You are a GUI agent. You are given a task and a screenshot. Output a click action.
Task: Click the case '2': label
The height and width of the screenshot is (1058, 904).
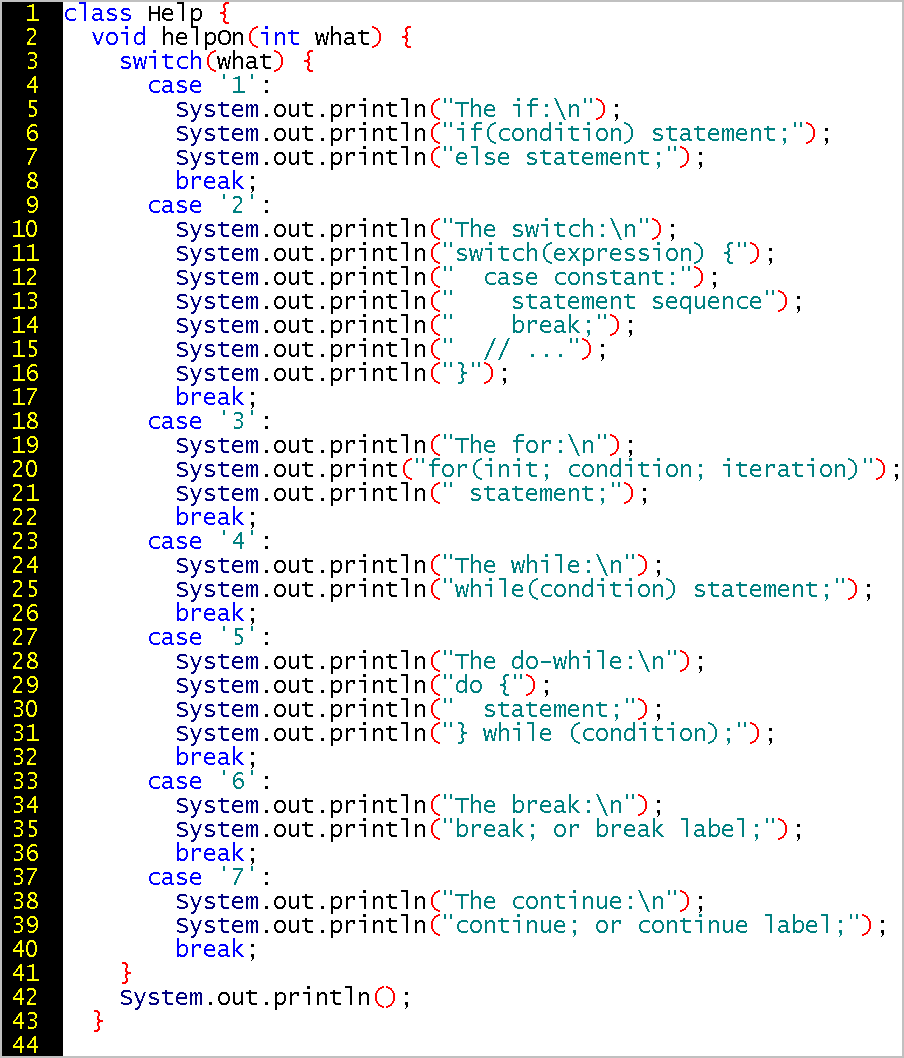tap(209, 205)
